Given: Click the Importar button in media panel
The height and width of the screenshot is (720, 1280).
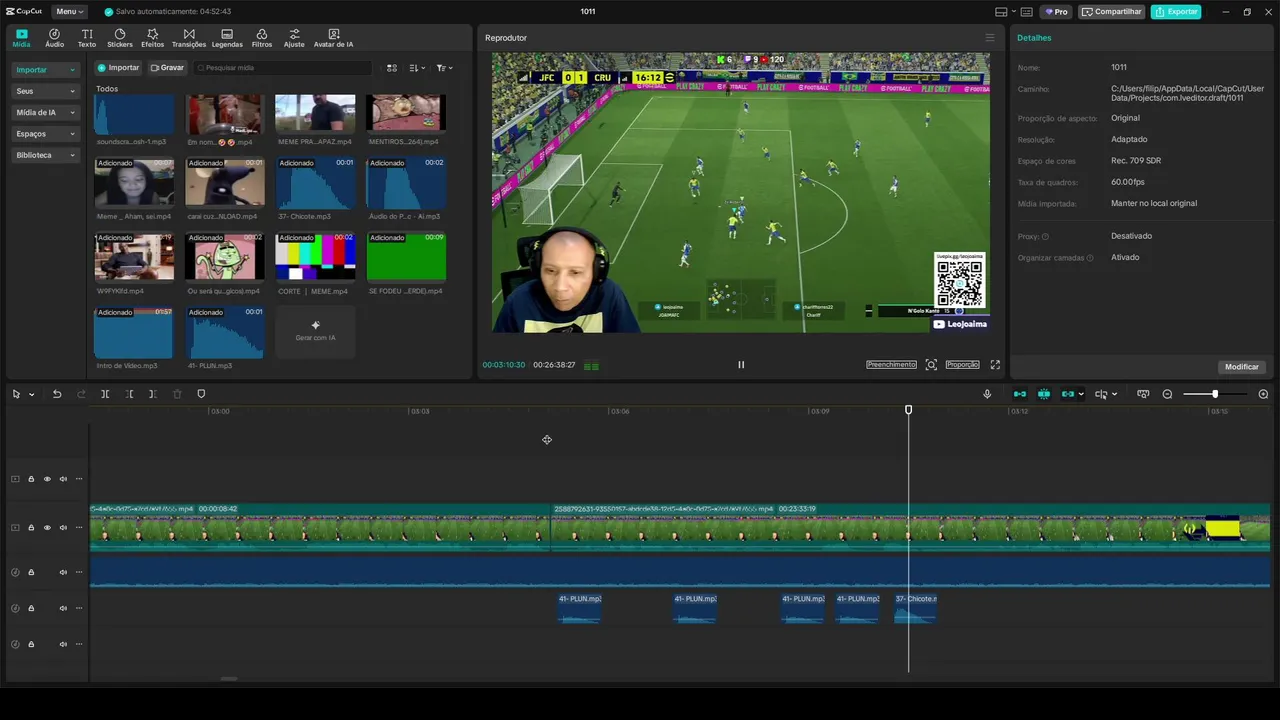Looking at the screenshot, I should coord(118,68).
